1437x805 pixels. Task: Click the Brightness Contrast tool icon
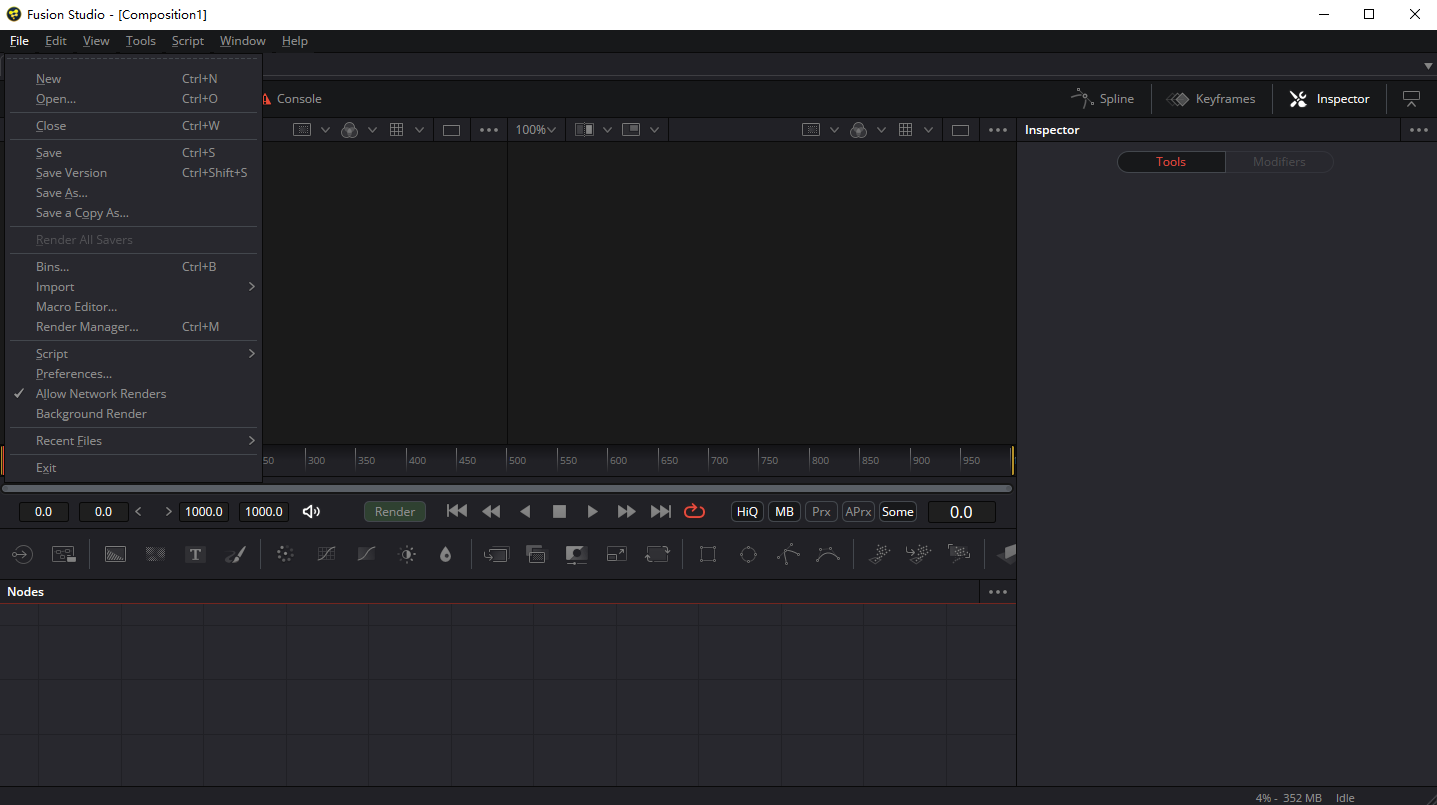(x=406, y=554)
